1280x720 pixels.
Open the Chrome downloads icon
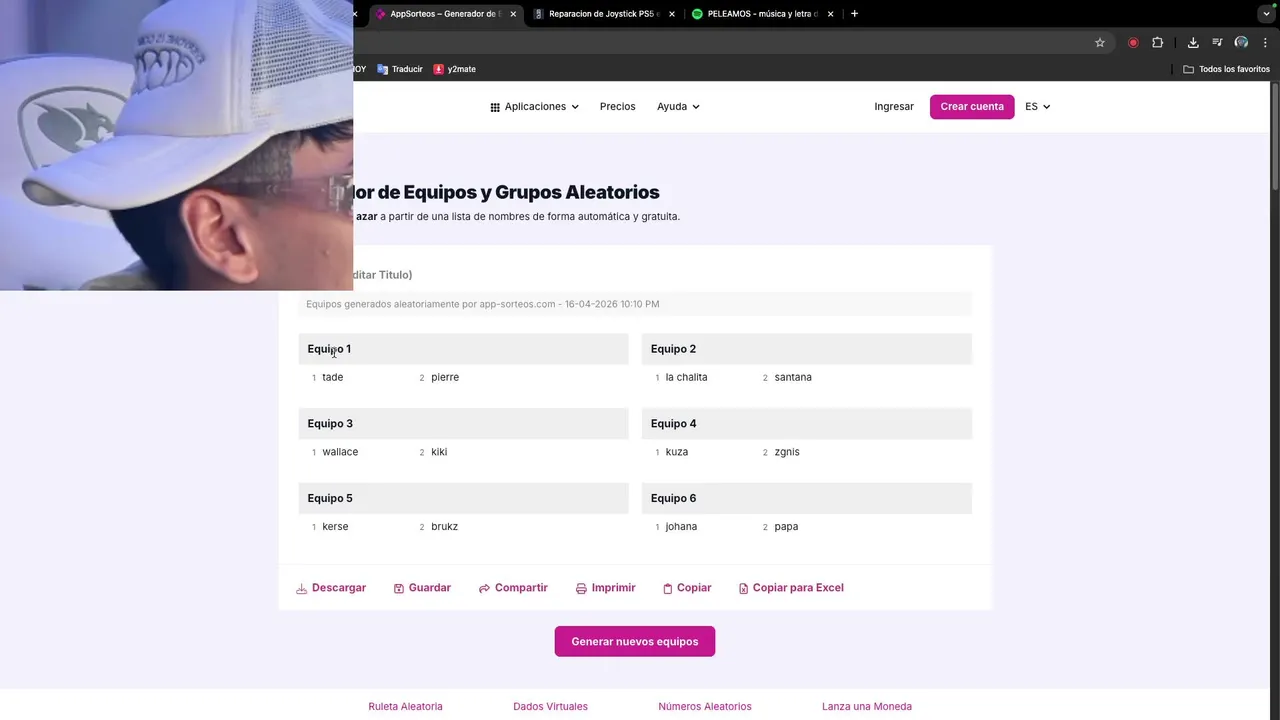tap(1193, 43)
